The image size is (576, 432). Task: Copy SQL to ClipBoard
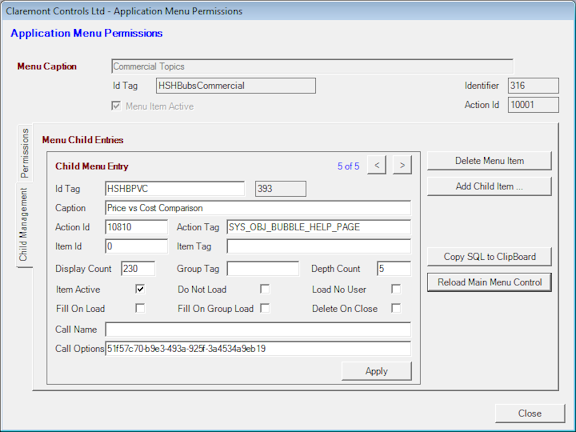pos(489,256)
